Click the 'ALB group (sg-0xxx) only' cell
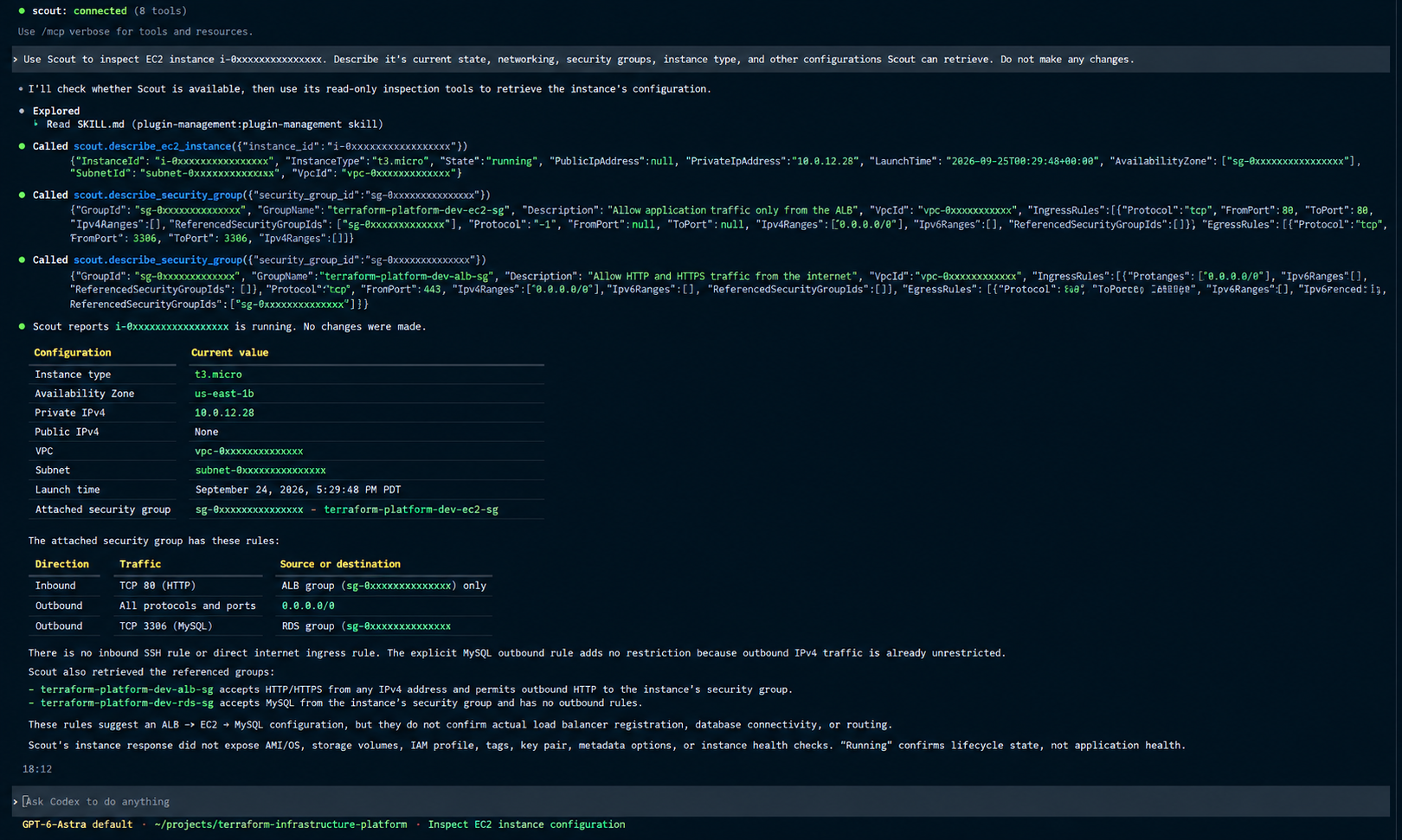 pos(384,586)
